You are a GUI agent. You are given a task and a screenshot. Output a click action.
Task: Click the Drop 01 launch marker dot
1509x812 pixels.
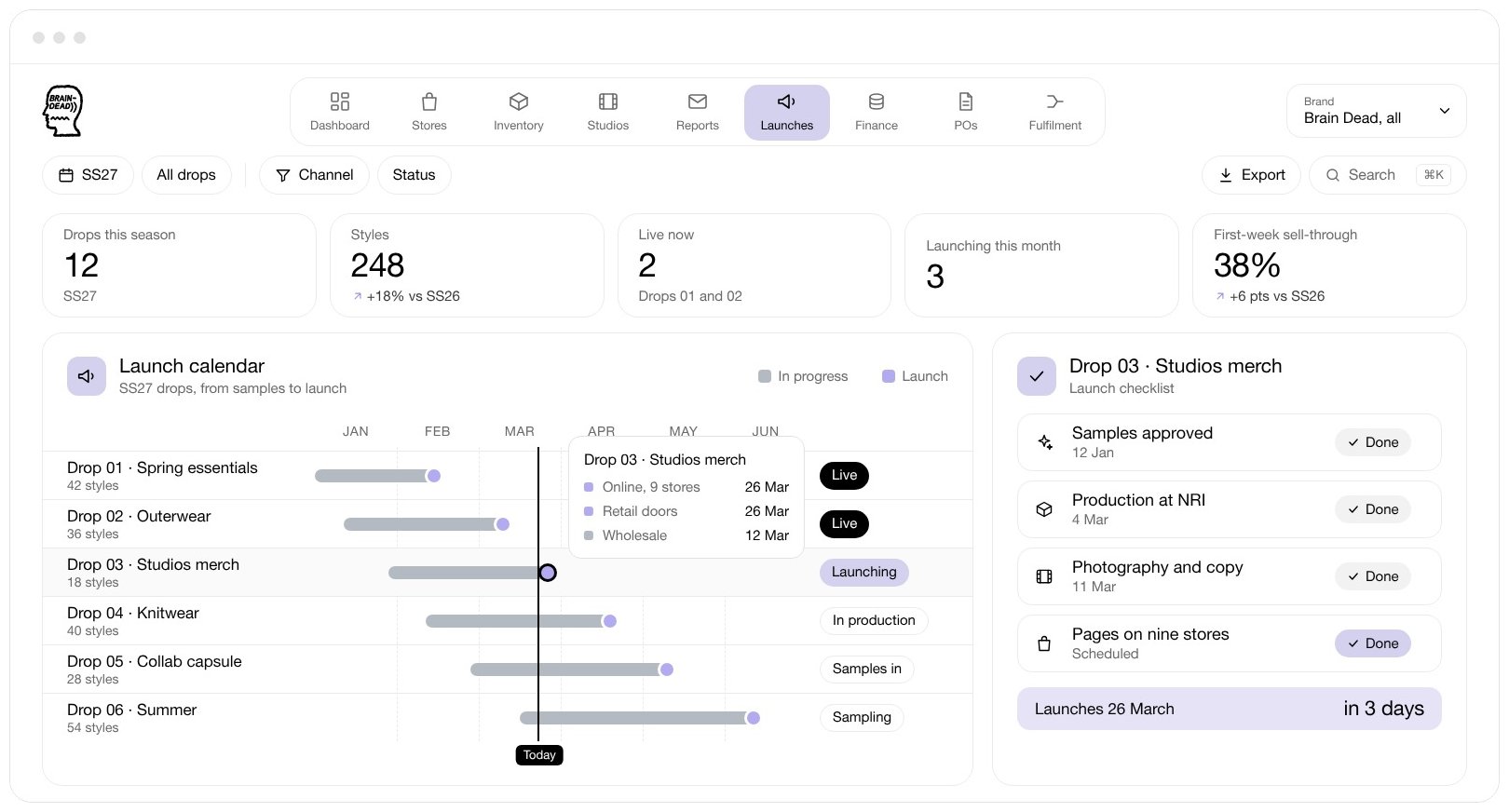tap(433, 476)
